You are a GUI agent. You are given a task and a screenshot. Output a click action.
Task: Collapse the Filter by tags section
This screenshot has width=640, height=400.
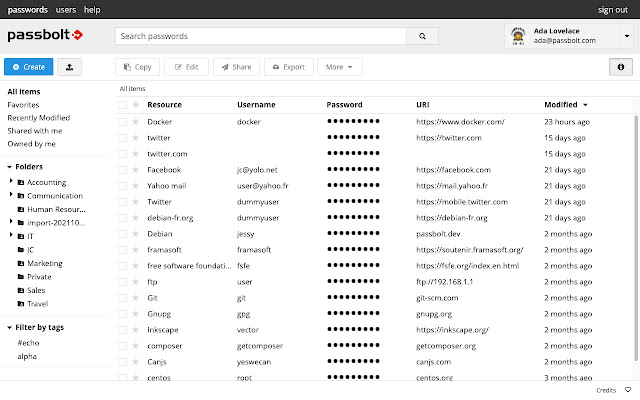(10, 327)
